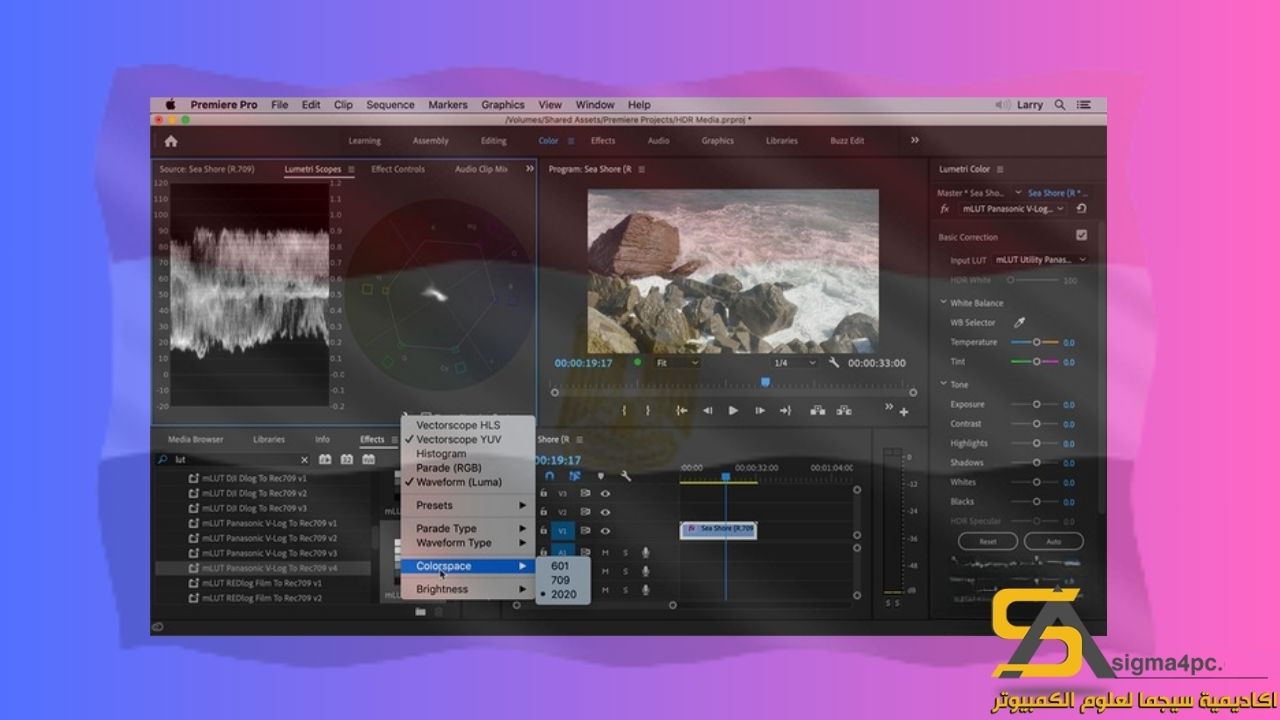Click the Program monitor playhead marker
Image resolution: width=1280 pixels, height=720 pixels.
[765, 381]
